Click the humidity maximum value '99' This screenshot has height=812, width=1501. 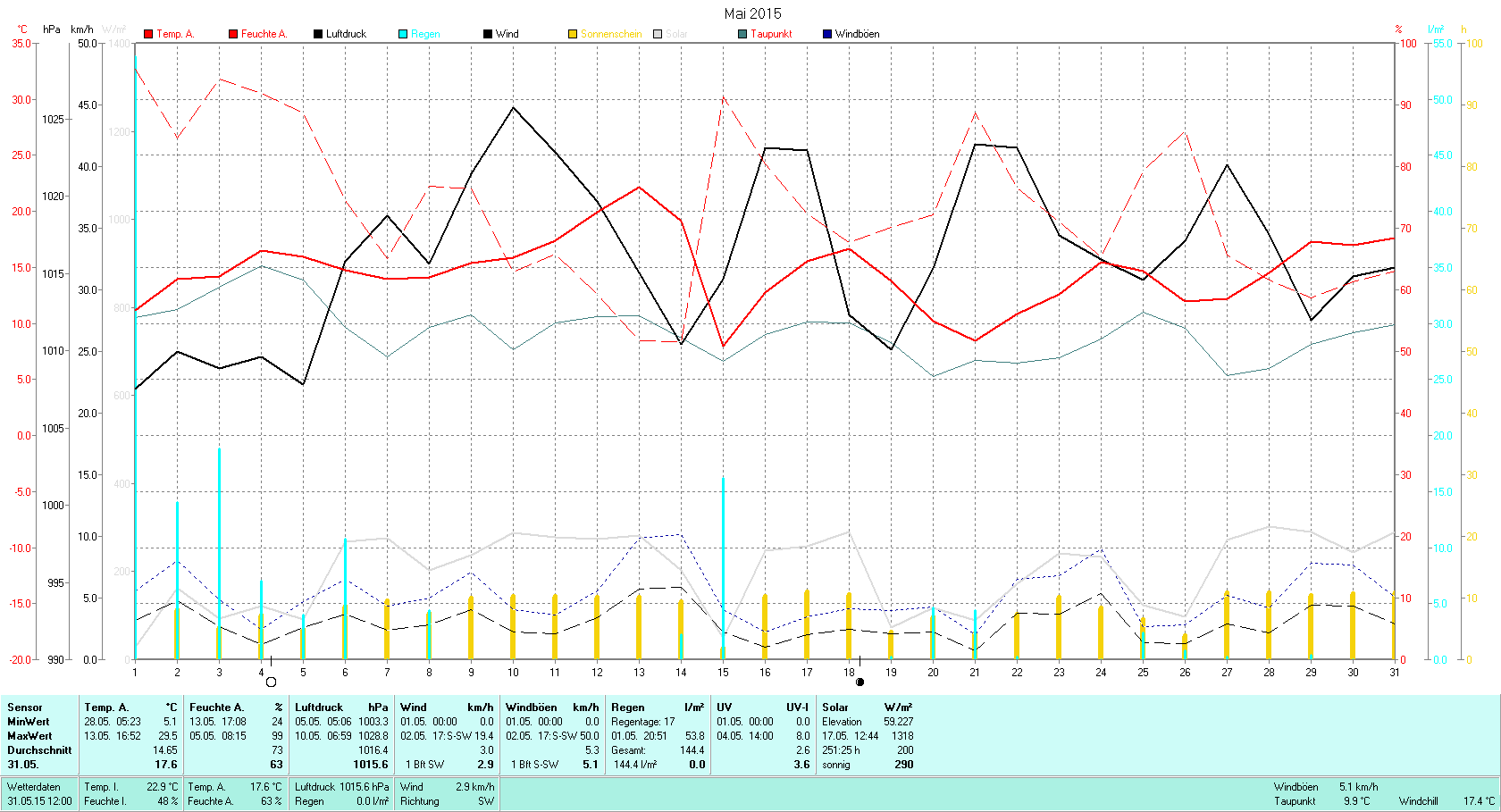pos(277,736)
